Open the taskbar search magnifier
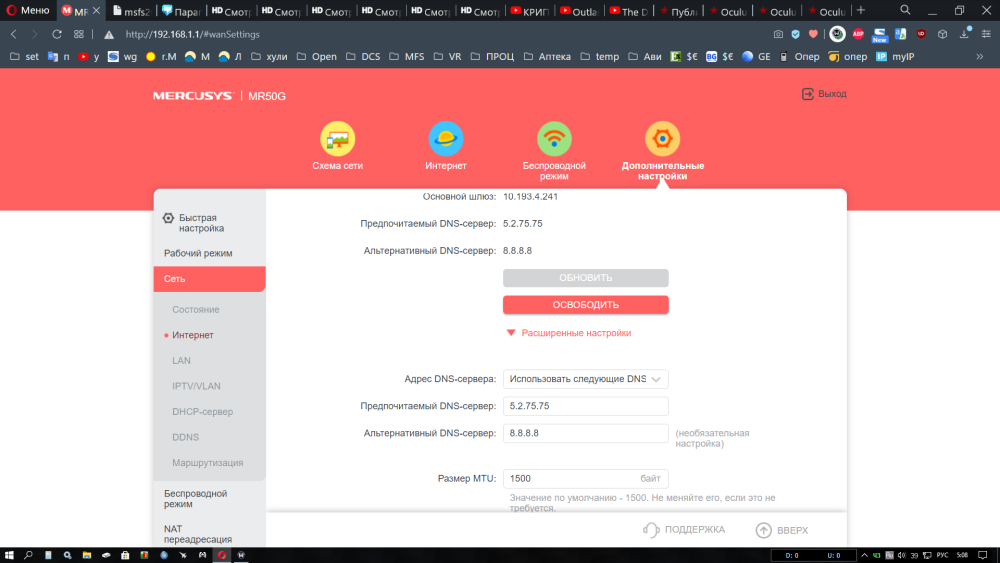This screenshot has height=563, width=1000. tap(28, 555)
